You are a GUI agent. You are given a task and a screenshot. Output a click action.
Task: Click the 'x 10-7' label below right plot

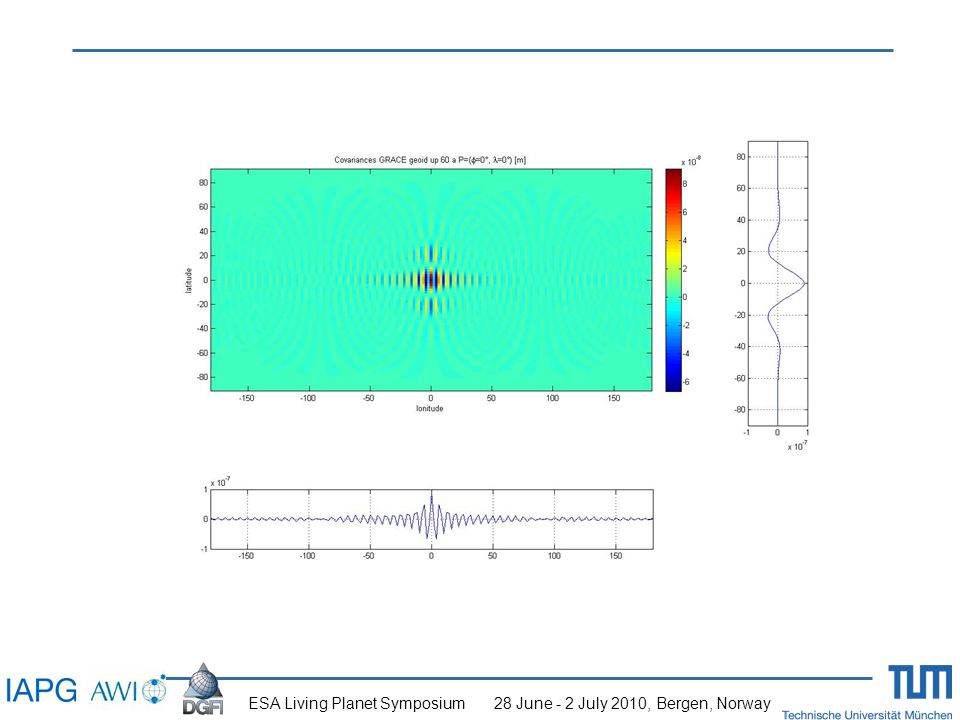797,446
